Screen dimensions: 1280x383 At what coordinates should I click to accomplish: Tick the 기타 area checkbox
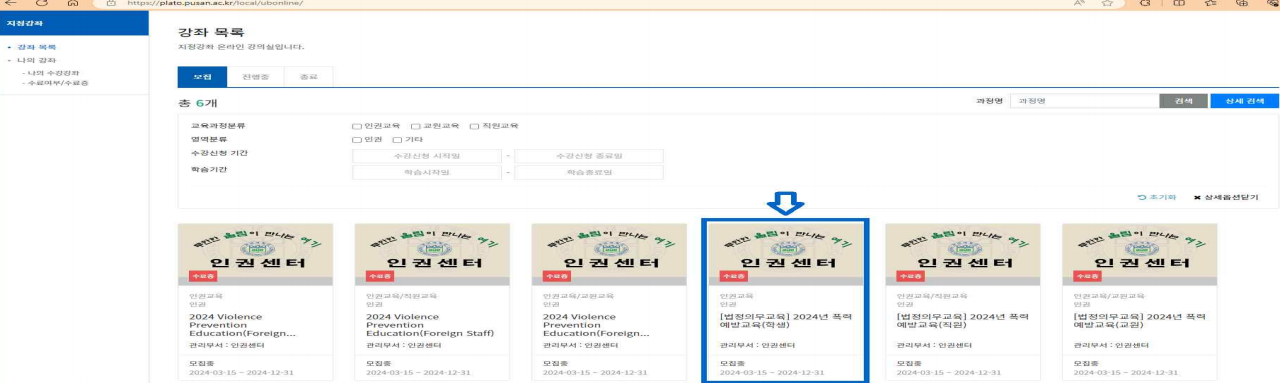click(x=396, y=140)
